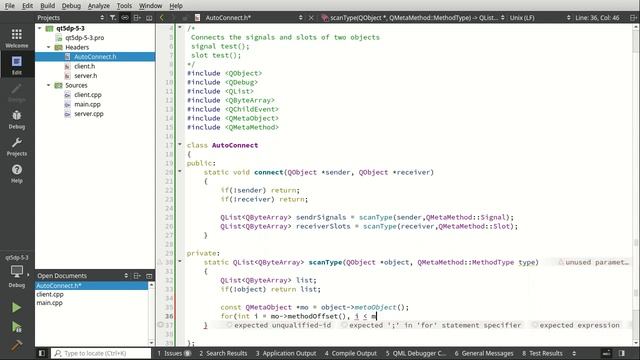Screen dimensions: 640x360
Task: Select qt5dp-5-3.pro in project tree
Action: [84, 38]
